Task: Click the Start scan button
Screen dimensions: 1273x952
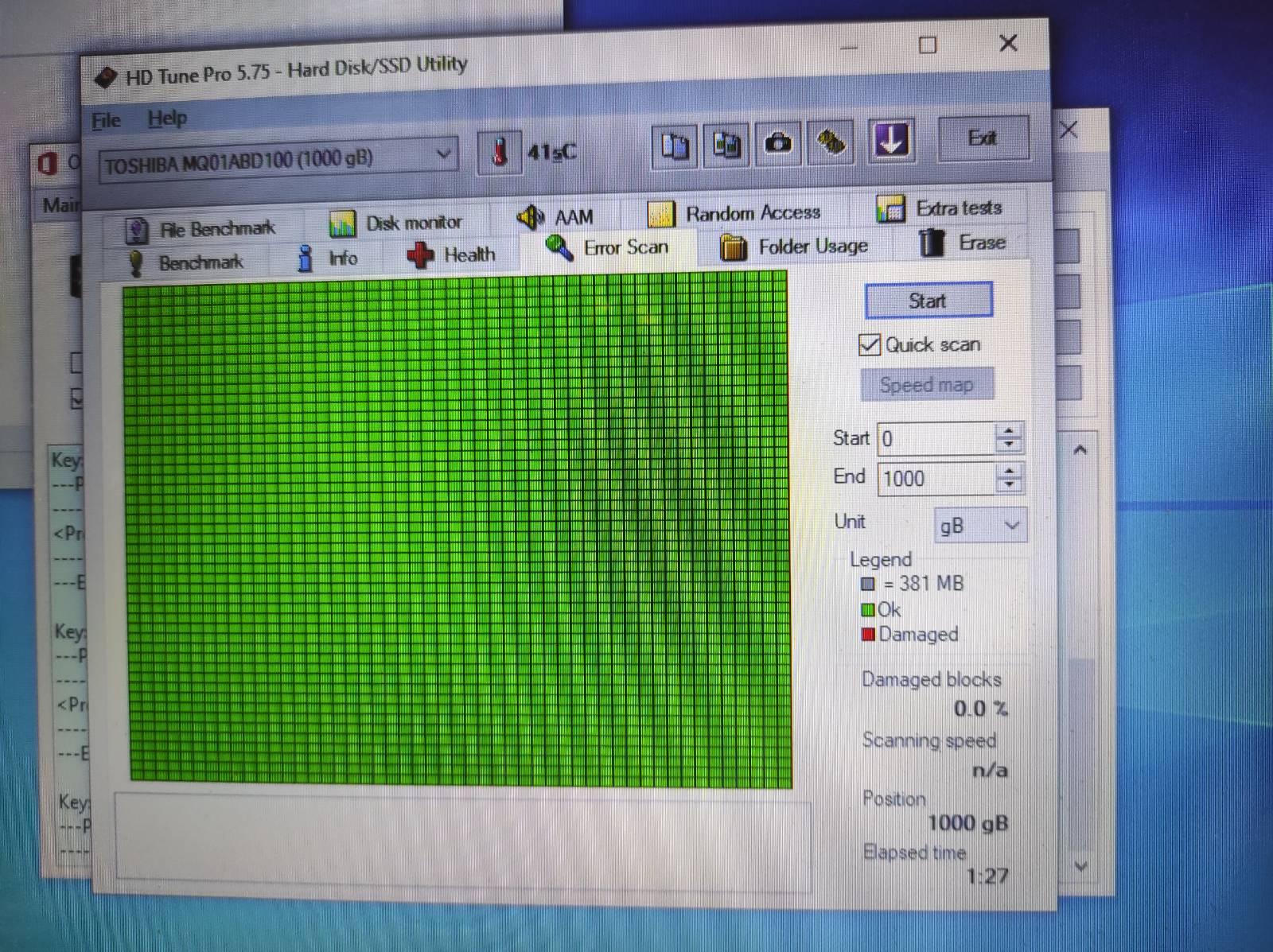Action: pyautogui.click(x=928, y=301)
